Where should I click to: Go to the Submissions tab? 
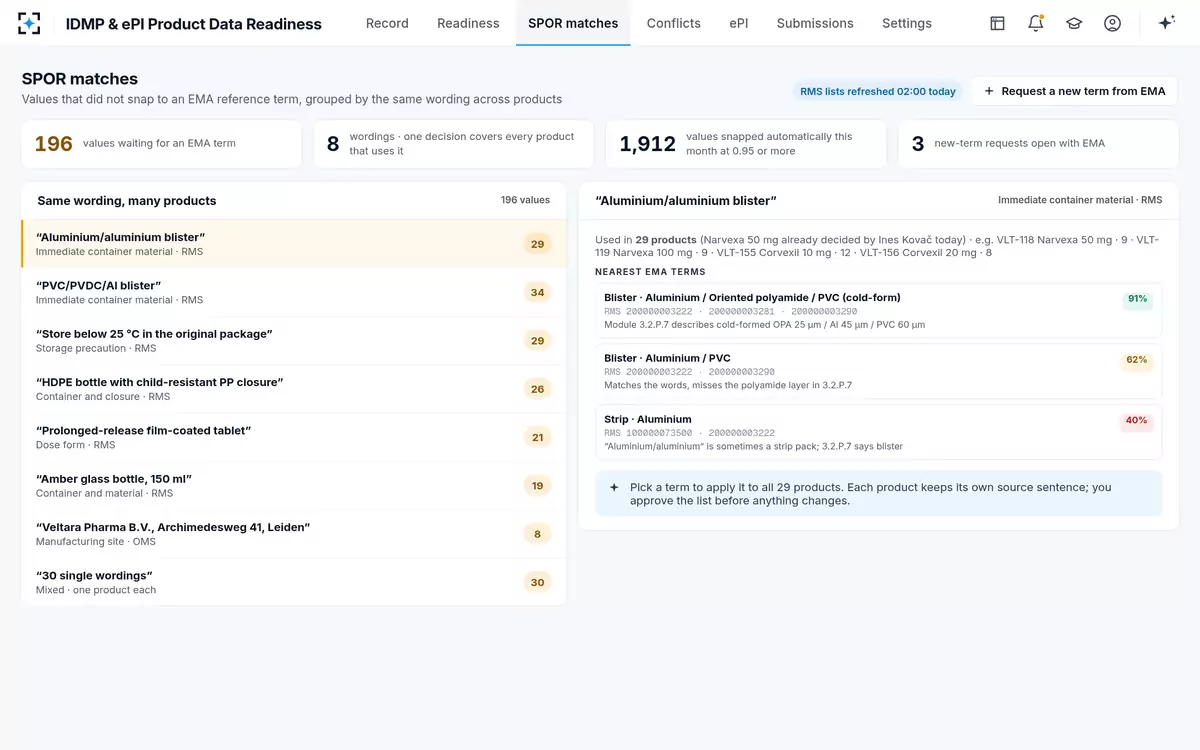(x=815, y=23)
